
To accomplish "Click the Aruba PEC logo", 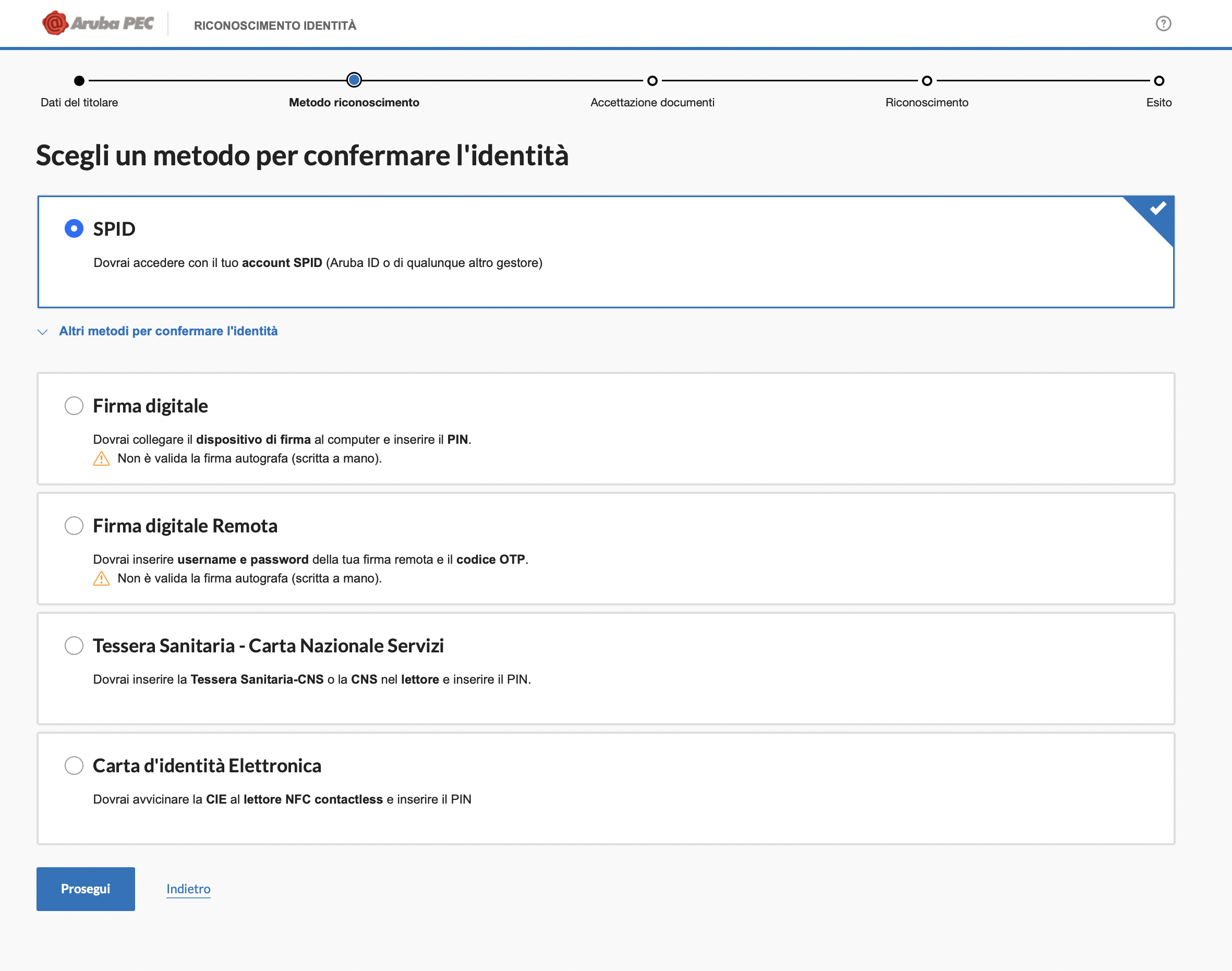I will point(98,23).
